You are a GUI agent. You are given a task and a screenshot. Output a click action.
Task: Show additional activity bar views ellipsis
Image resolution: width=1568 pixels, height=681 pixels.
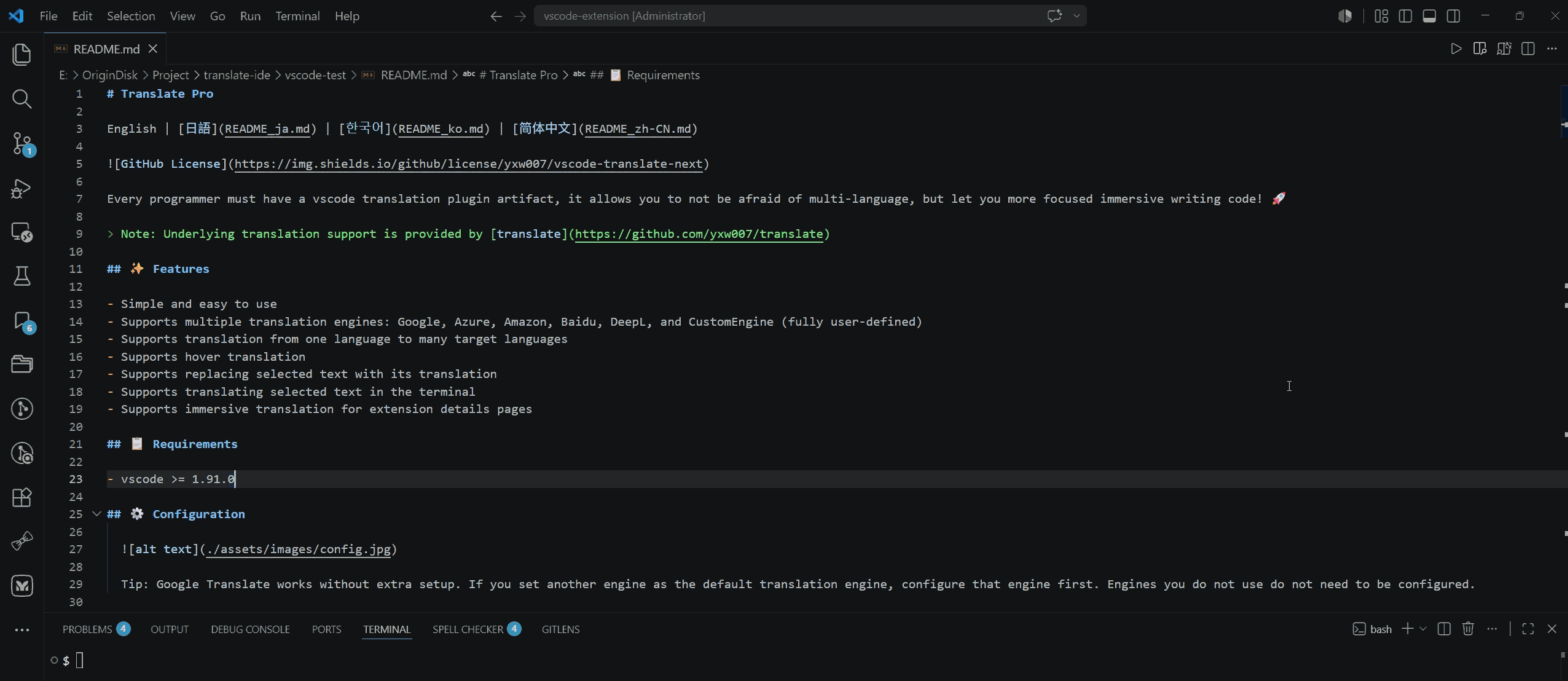22,630
